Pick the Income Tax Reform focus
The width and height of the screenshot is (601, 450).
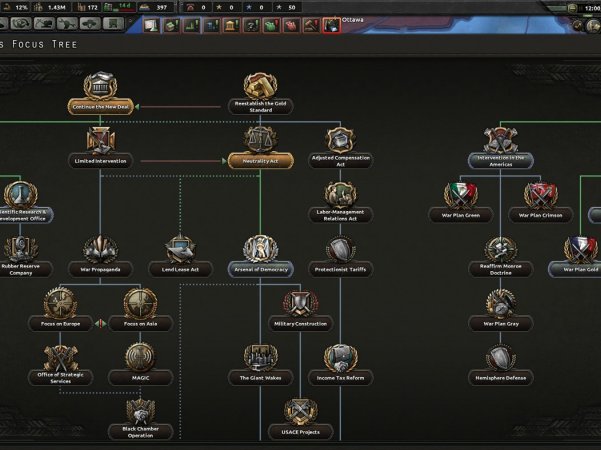(x=340, y=378)
